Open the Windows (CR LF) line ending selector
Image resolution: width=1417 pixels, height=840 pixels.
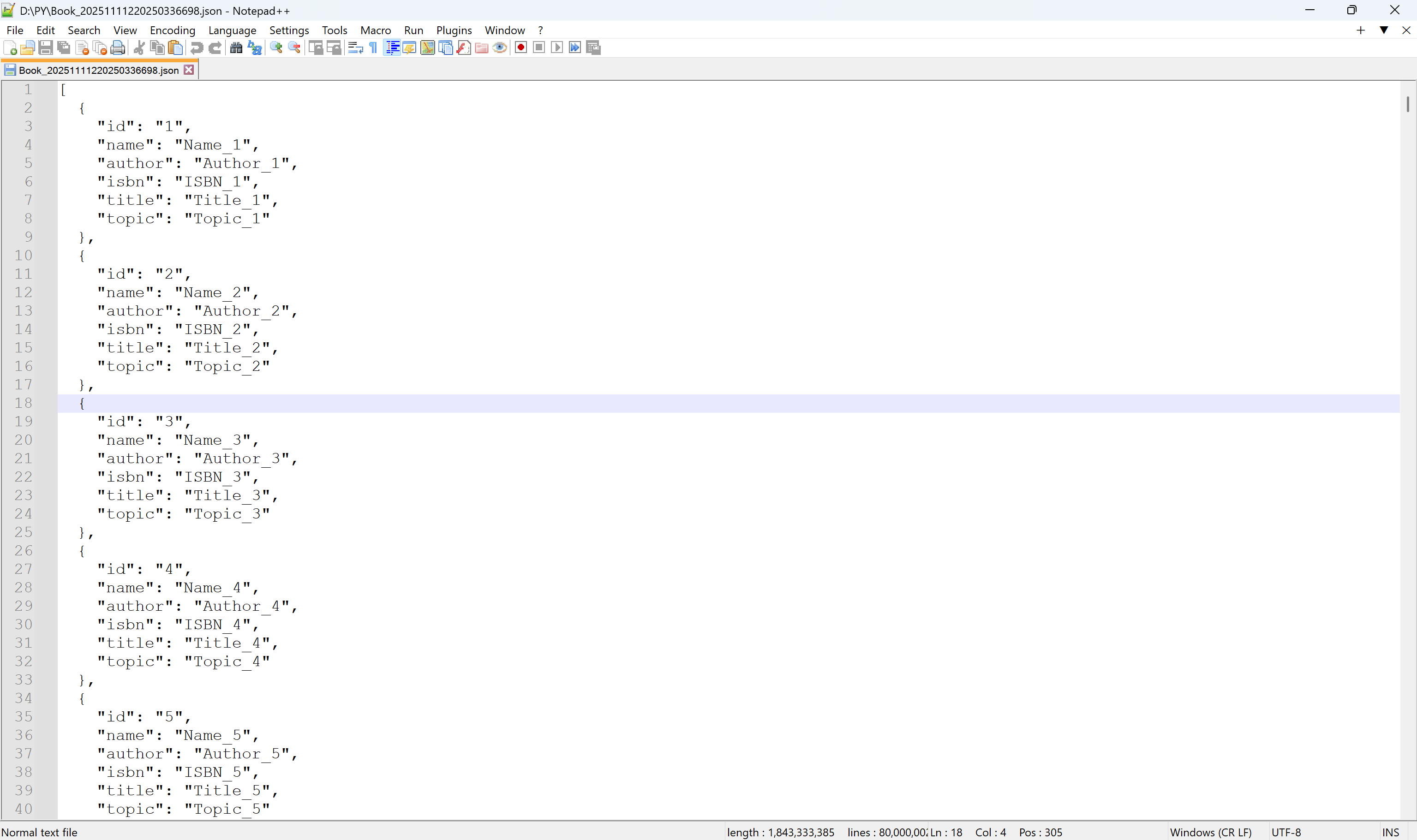pos(1210,832)
